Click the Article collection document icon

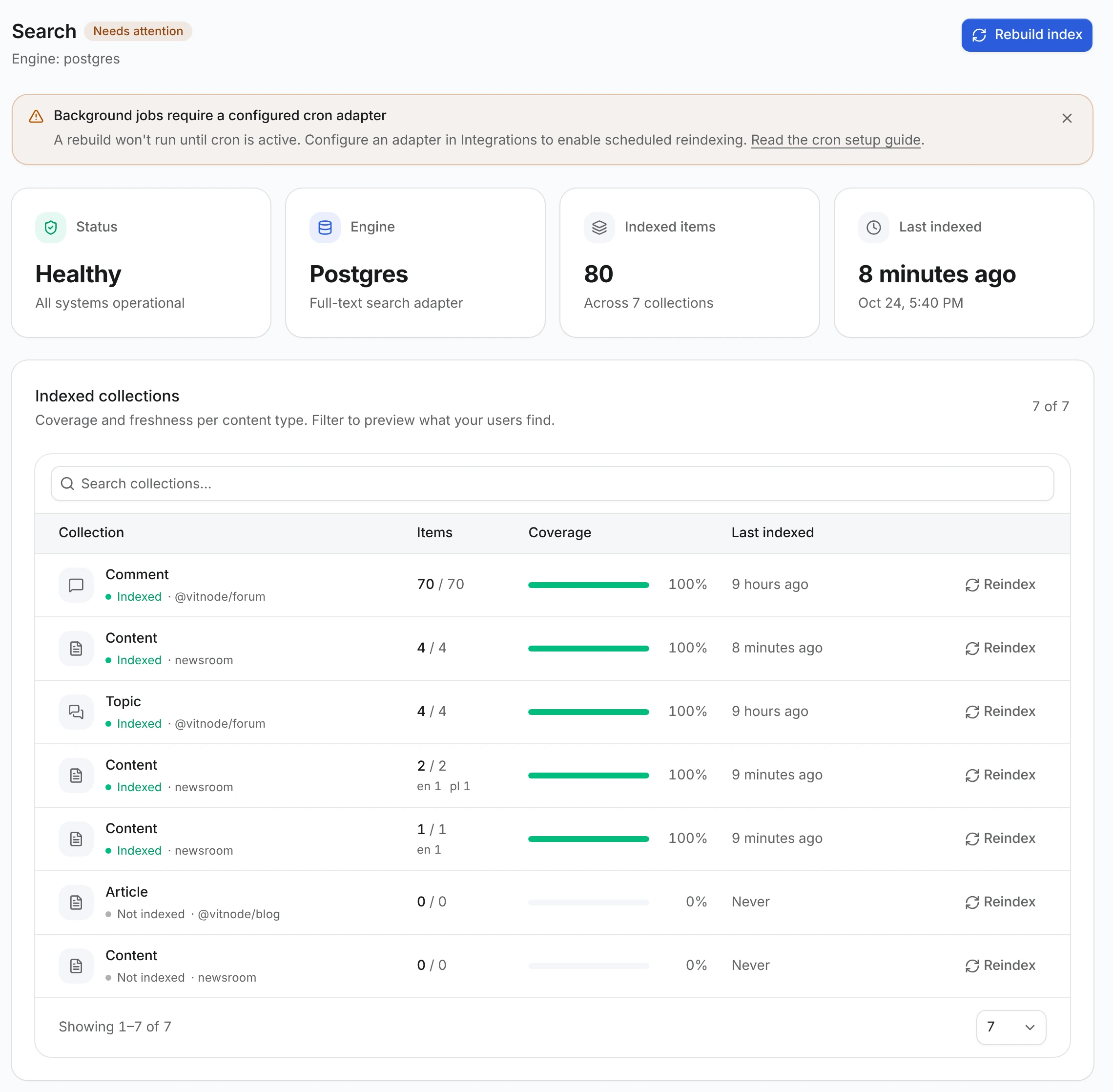(76, 902)
